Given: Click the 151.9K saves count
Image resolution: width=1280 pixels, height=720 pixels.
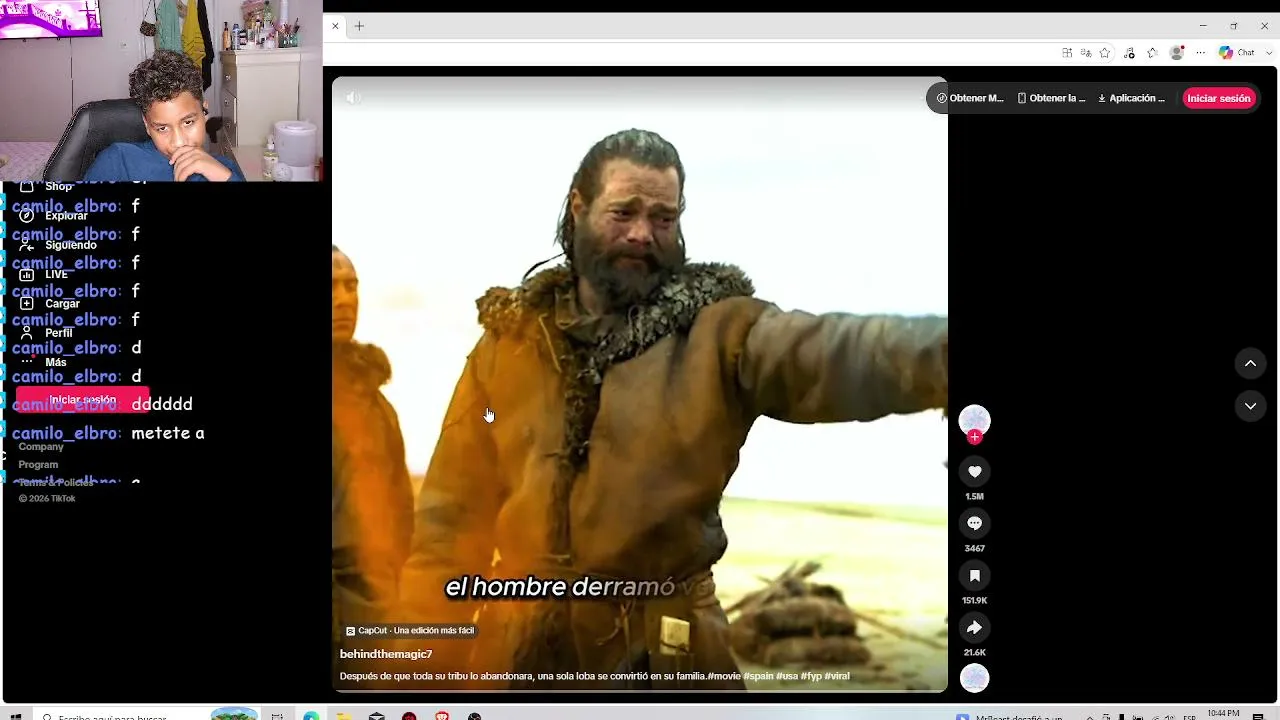Looking at the screenshot, I should tap(974, 601).
